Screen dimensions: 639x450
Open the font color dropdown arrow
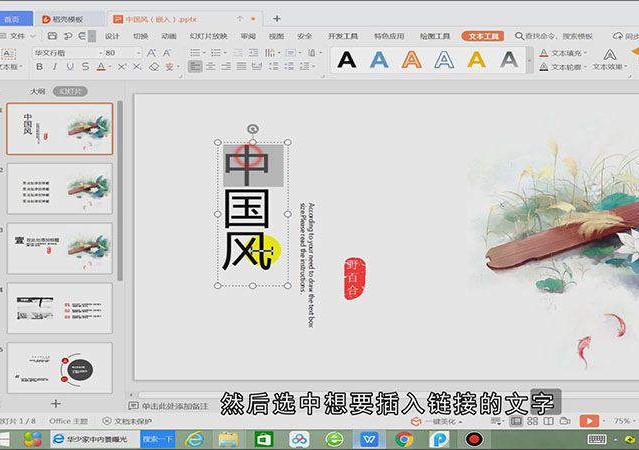110,67
